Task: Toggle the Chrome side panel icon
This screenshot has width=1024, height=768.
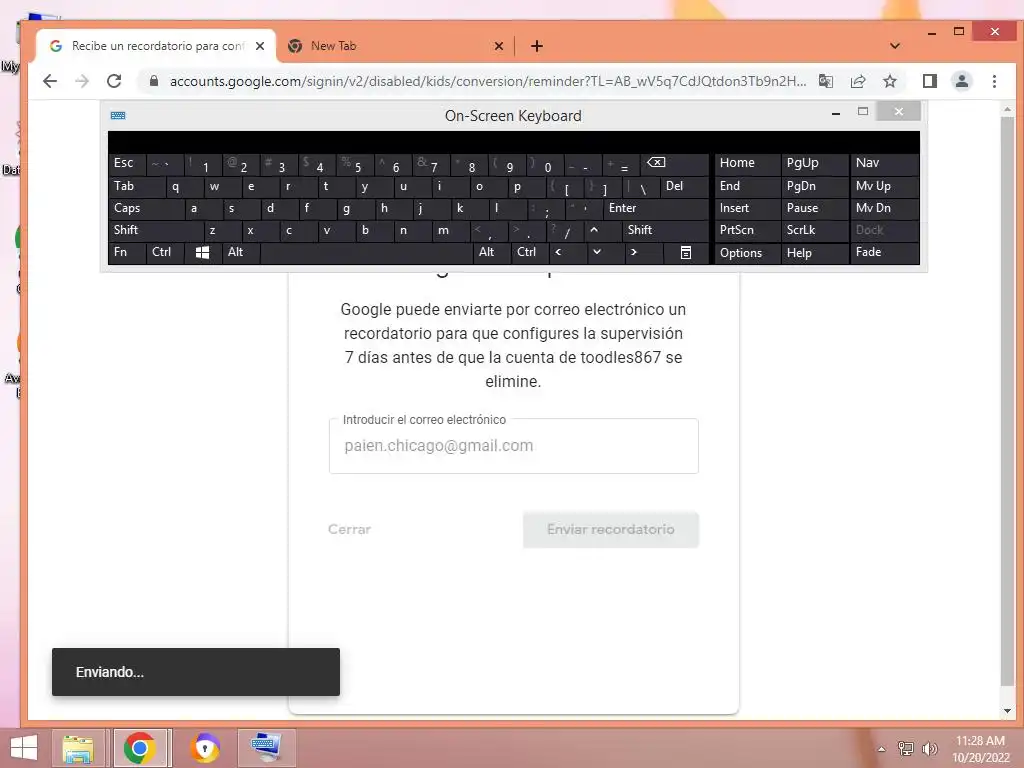Action: pyautogui.click(x=929, y=81)
